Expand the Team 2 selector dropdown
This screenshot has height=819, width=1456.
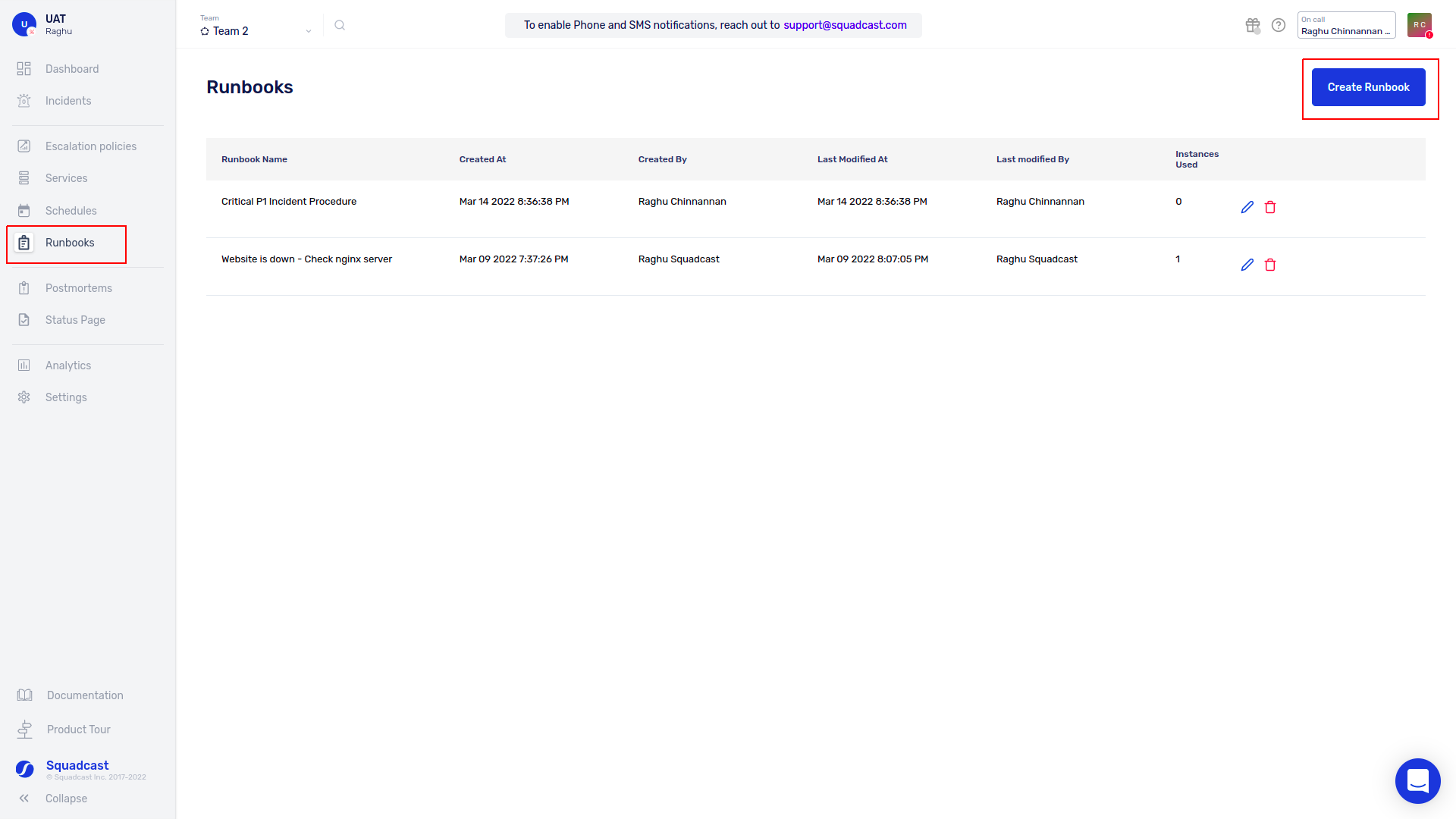point(308,31)
